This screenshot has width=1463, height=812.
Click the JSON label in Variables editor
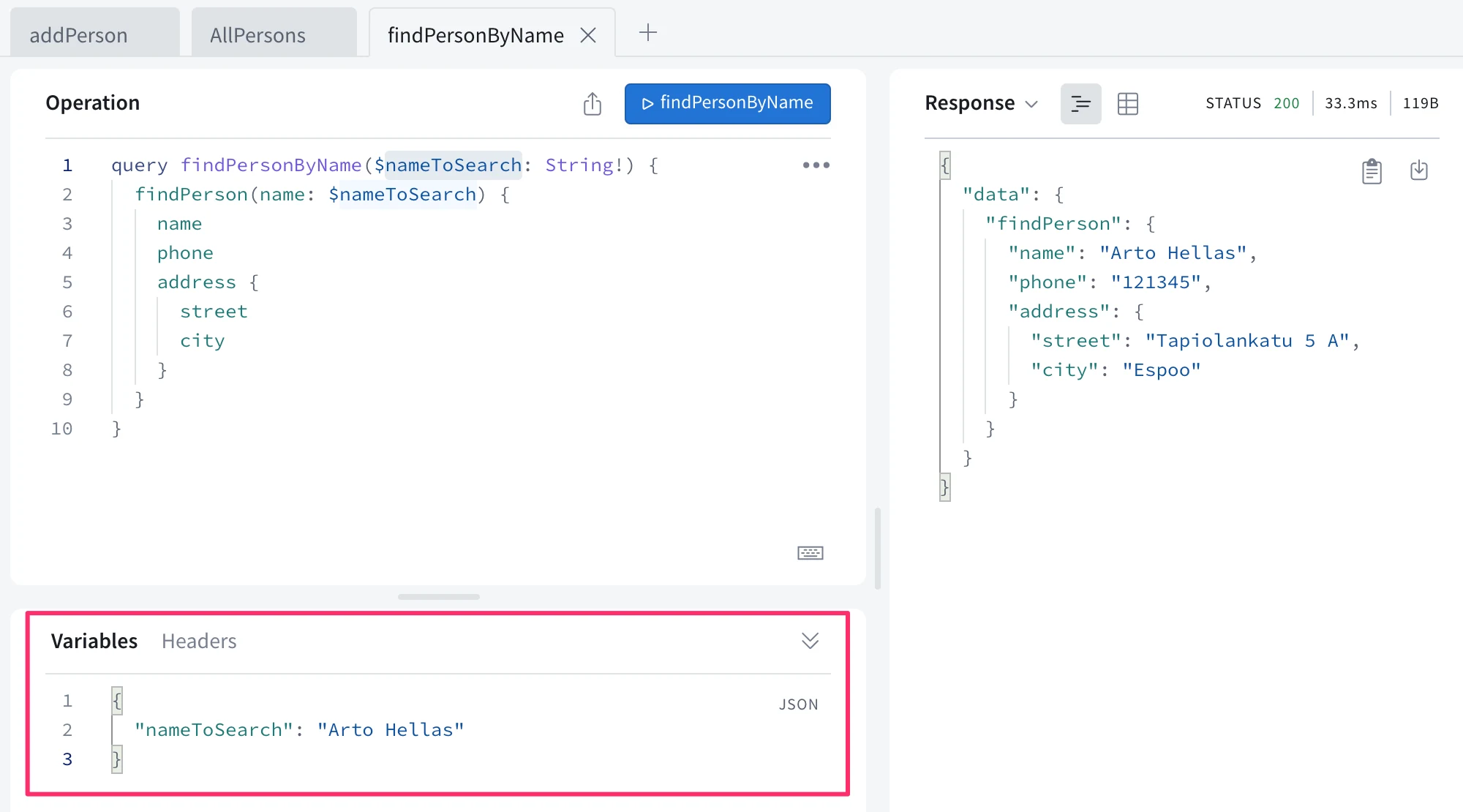click(798, 704)
